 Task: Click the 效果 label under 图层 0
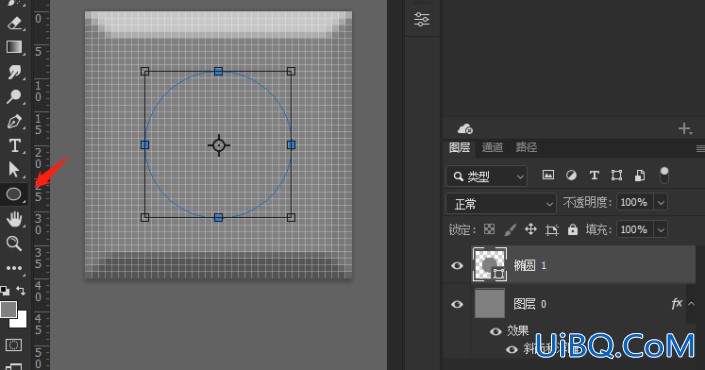[518, 331]
